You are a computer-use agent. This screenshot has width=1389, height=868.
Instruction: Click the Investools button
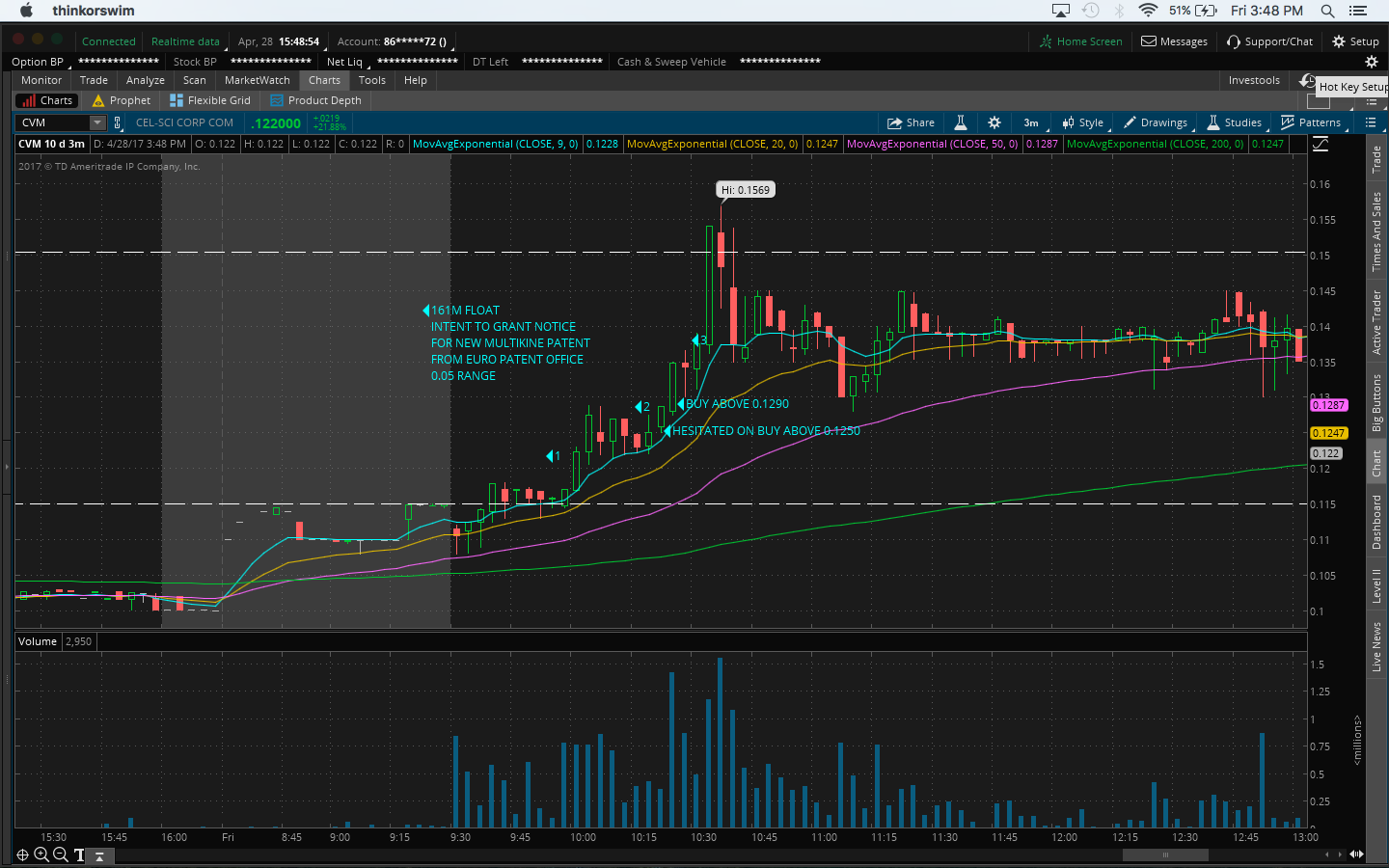(x=1254, y=80)
